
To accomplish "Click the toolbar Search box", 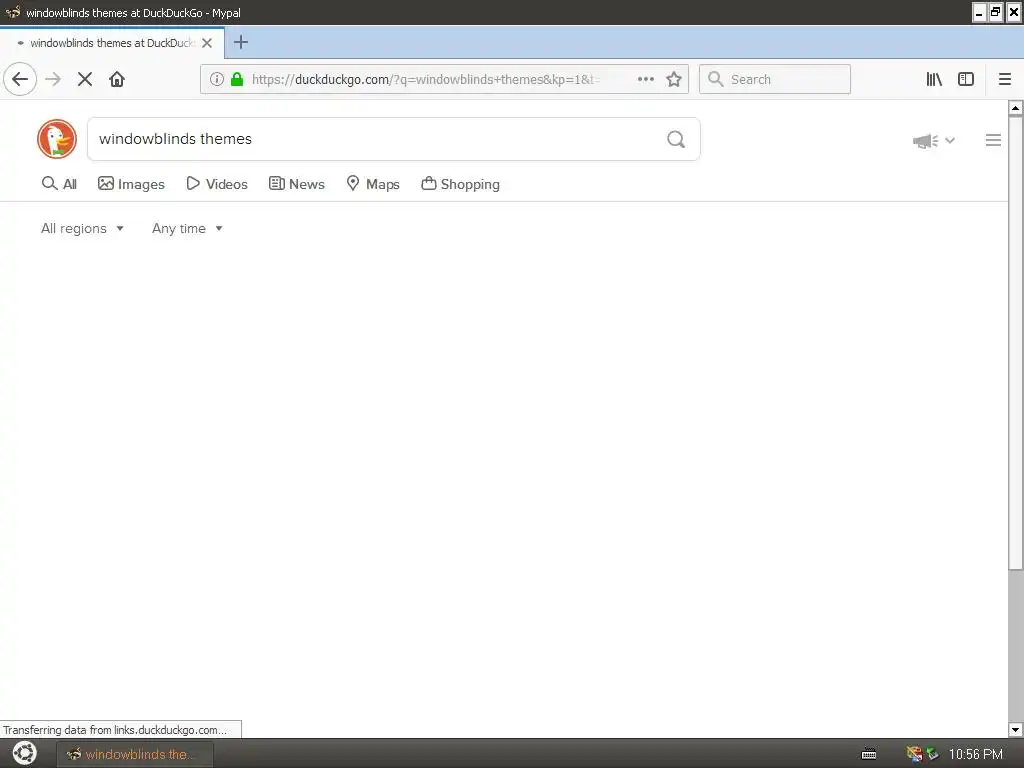I will (x=775, y=80).
